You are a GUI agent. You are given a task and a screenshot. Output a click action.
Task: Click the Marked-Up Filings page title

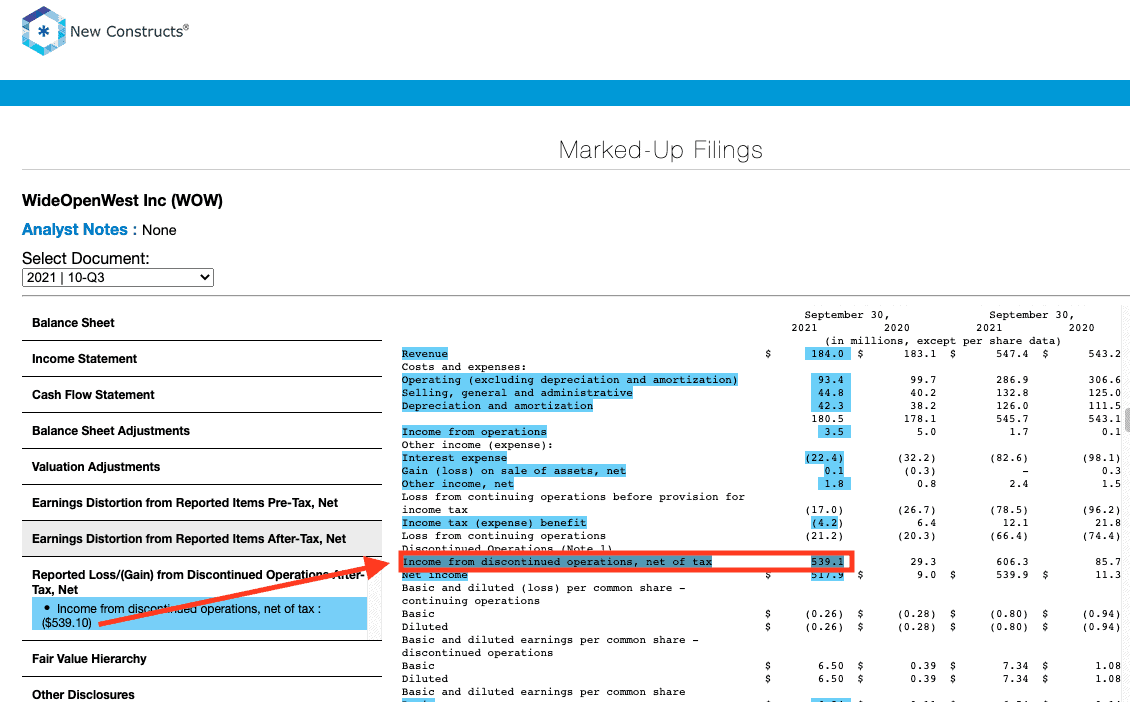[x=660, y=150]
